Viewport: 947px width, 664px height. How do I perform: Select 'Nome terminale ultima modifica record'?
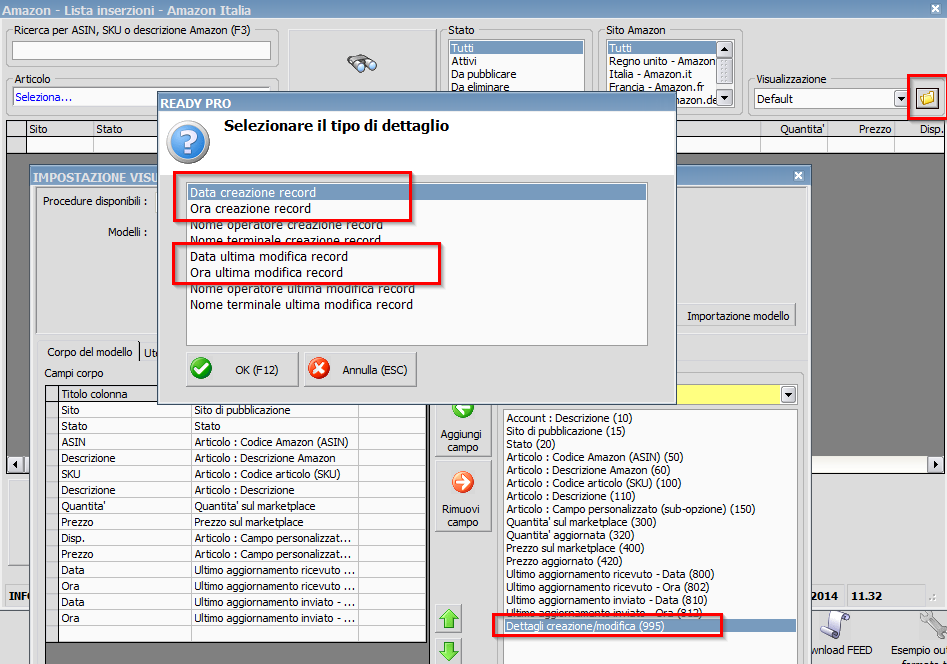(x=417, y=305)
